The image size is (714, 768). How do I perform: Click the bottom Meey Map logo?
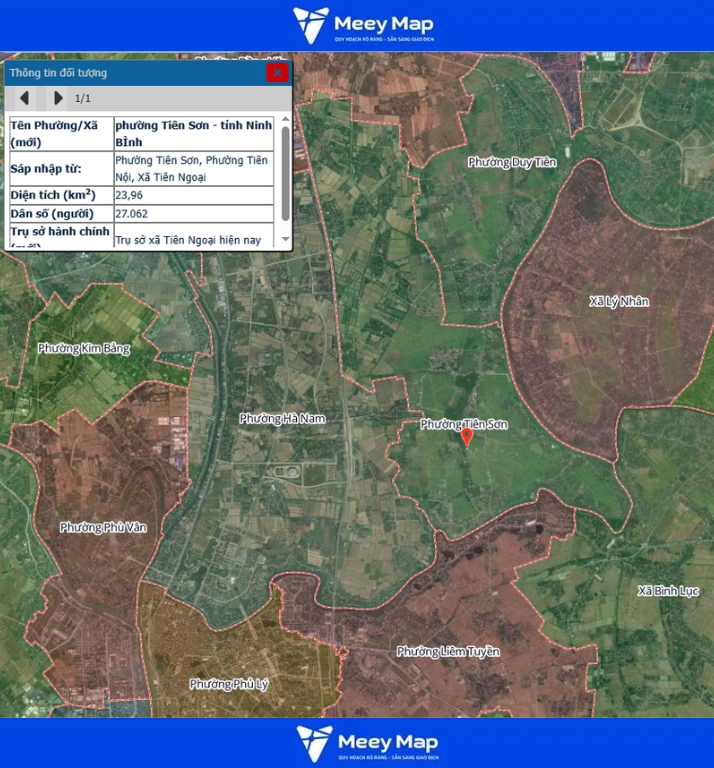coord(366,743)
